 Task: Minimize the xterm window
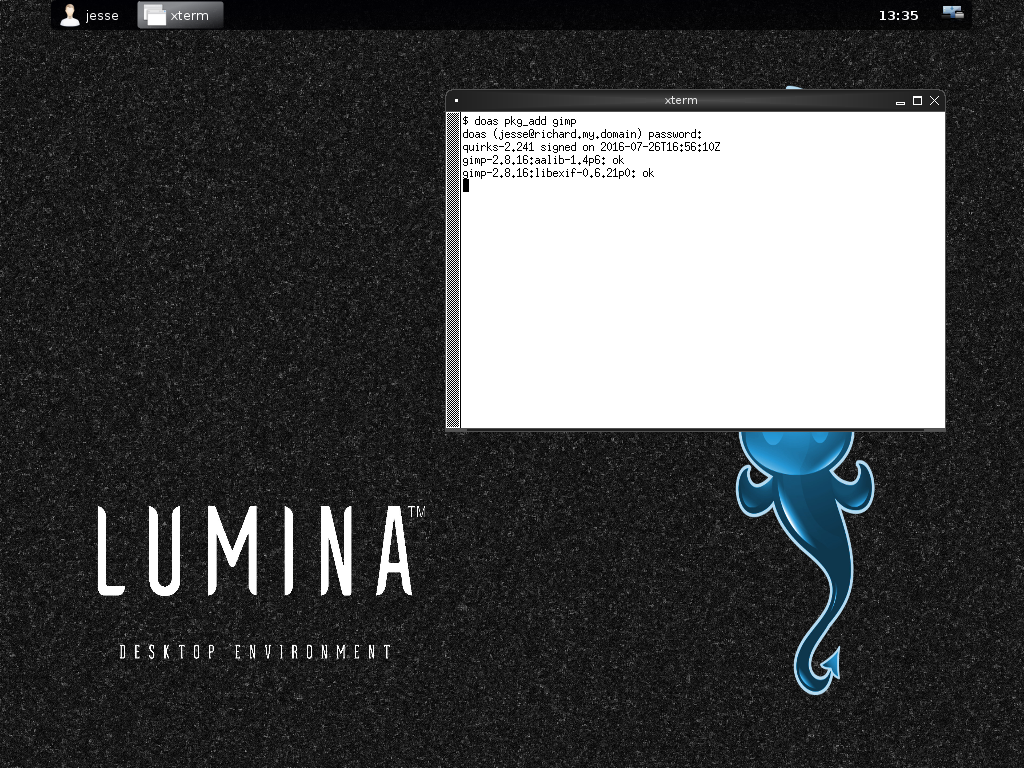pyautogui.click(x=900, y=101)
